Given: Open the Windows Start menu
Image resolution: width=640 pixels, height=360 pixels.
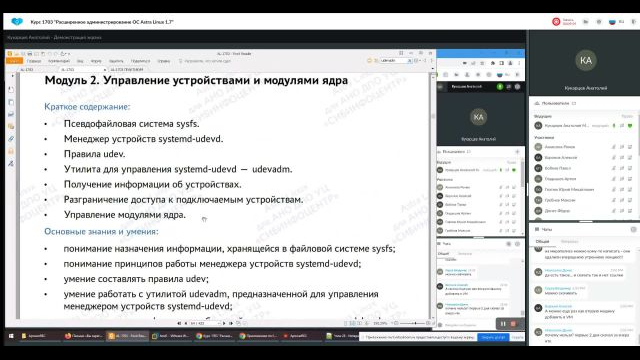Looking at the screenshot, I should 11,336.
